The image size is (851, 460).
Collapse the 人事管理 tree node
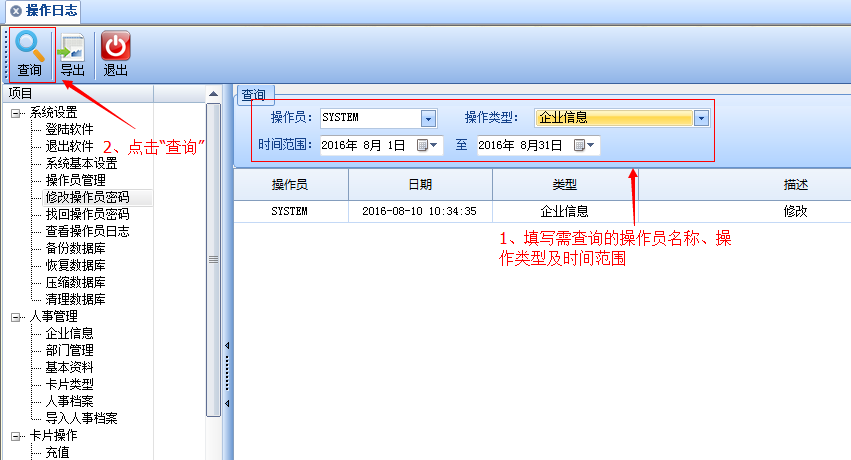(17, 317)
